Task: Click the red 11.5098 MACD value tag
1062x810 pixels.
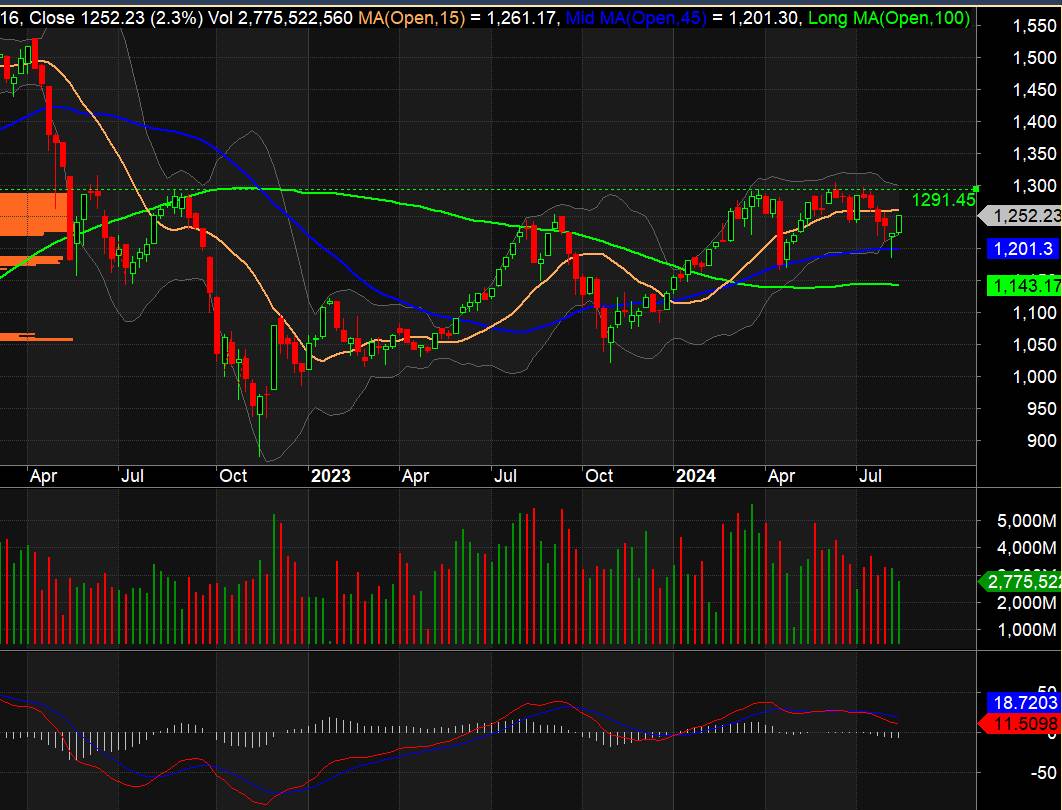Action: click(1020, 723)
